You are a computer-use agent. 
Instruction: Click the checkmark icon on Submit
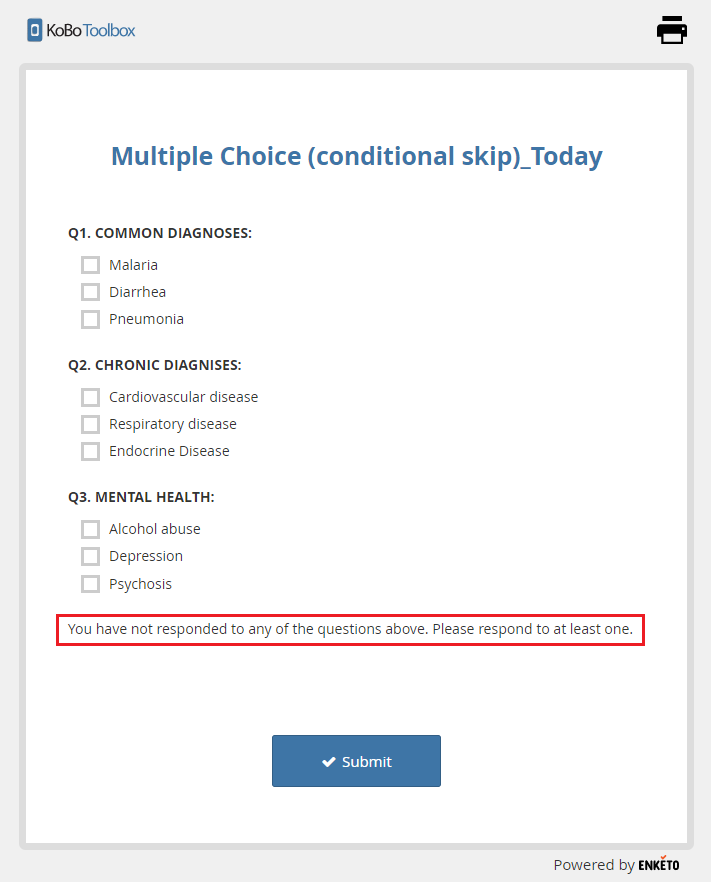point(328,762)
